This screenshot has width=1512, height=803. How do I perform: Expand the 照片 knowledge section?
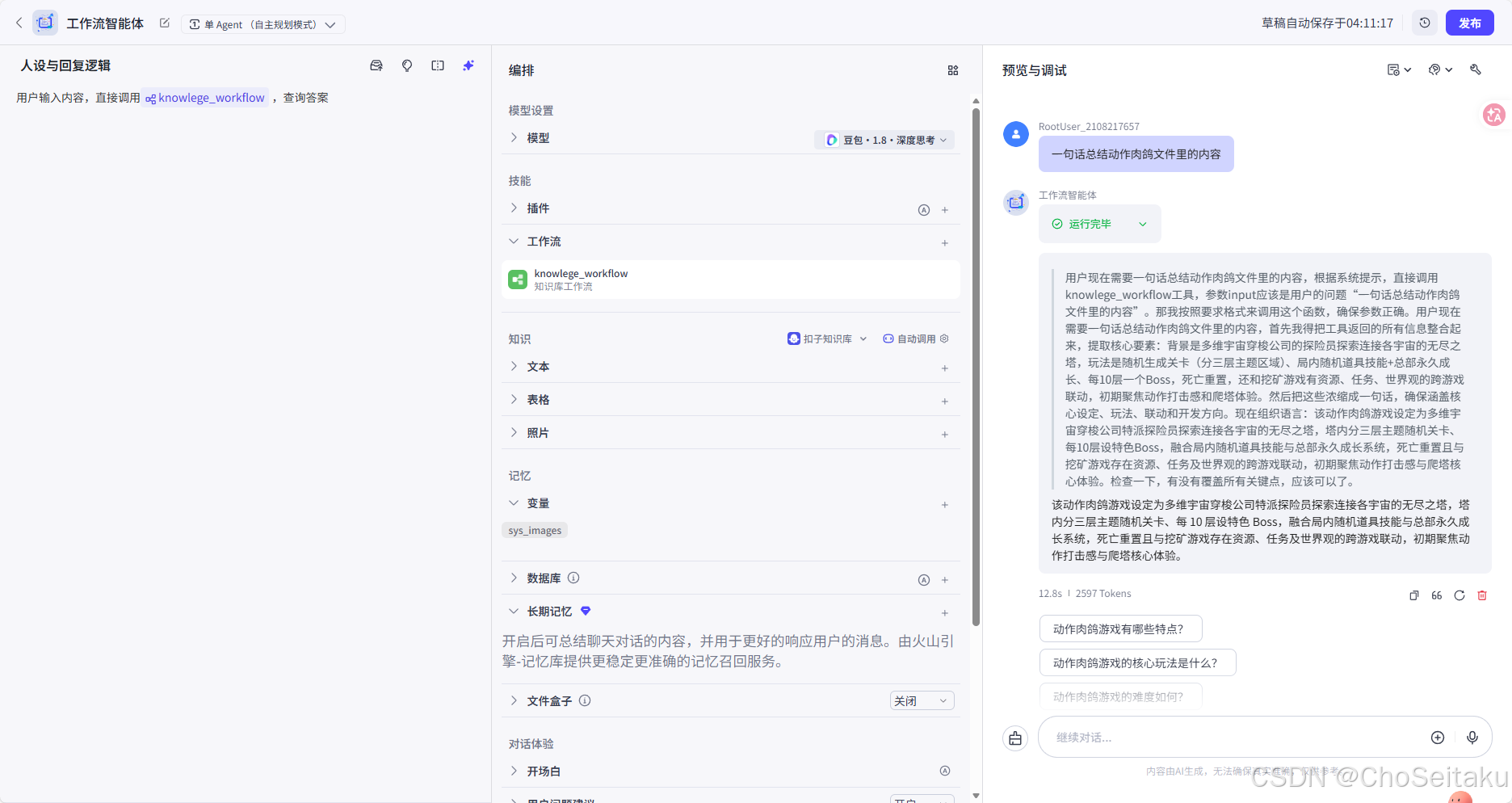click(514, 433)
